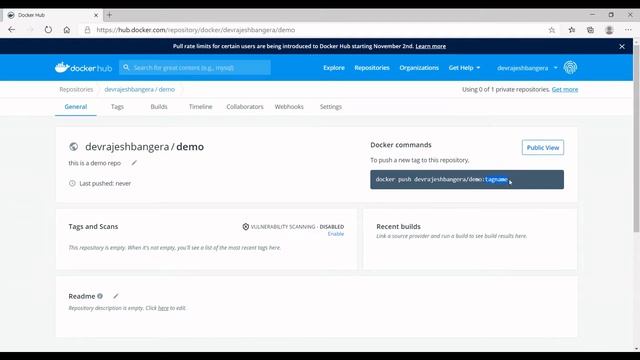The height and width of the screenshot is (360, 640).
Task: Dismiss the pull rate limits banner
Action: tap(622, 47)
